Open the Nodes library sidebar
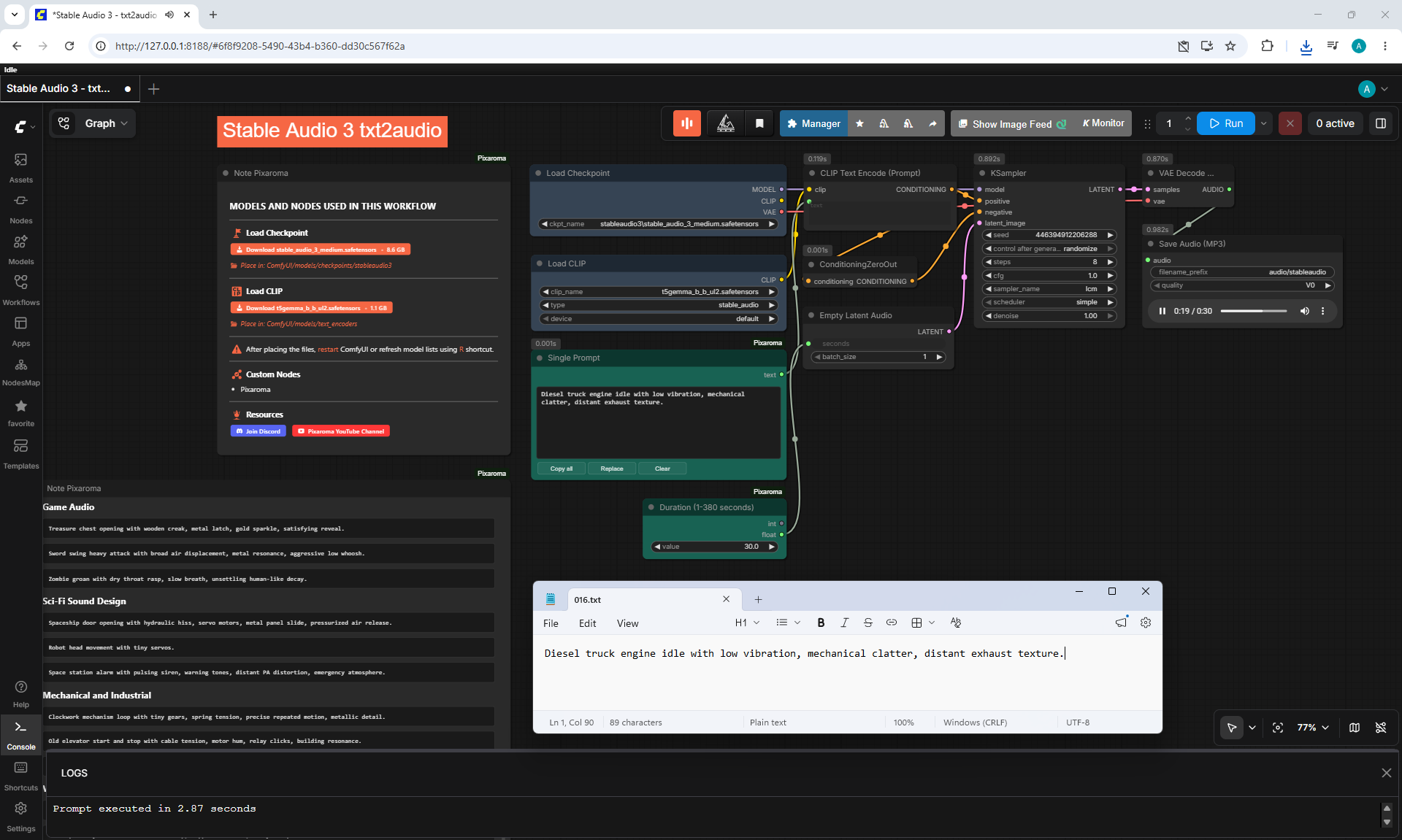The height and width of the screenshot is (840, 1402). pyautogui.click(x=21, y=209)
